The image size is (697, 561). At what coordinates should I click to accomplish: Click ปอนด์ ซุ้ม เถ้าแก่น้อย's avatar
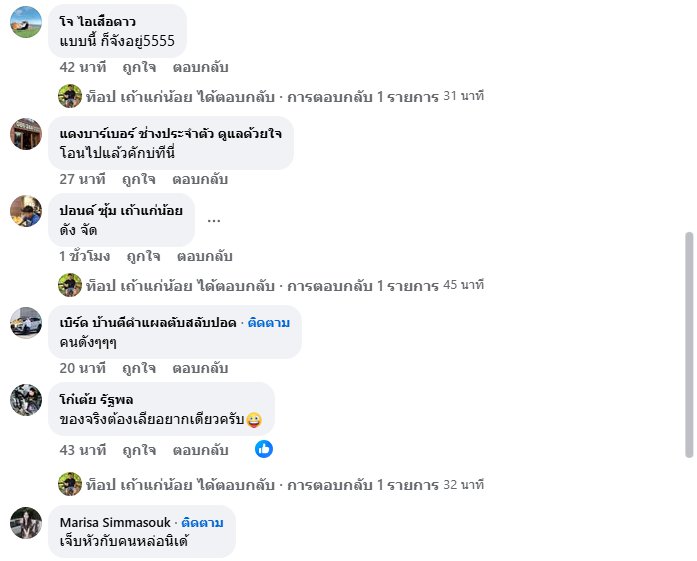[x=26, y=211]
